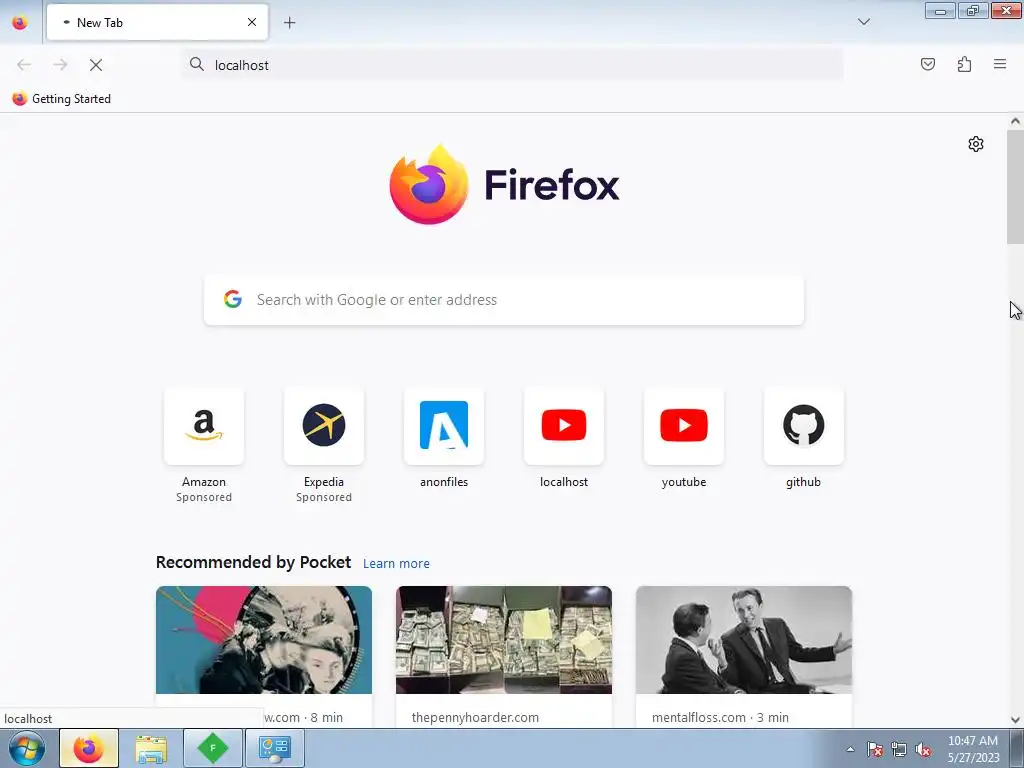This screenshot has width=1024, height=768.
Task: Open control panel taskbar icon
Action: (x=274, y=748)
